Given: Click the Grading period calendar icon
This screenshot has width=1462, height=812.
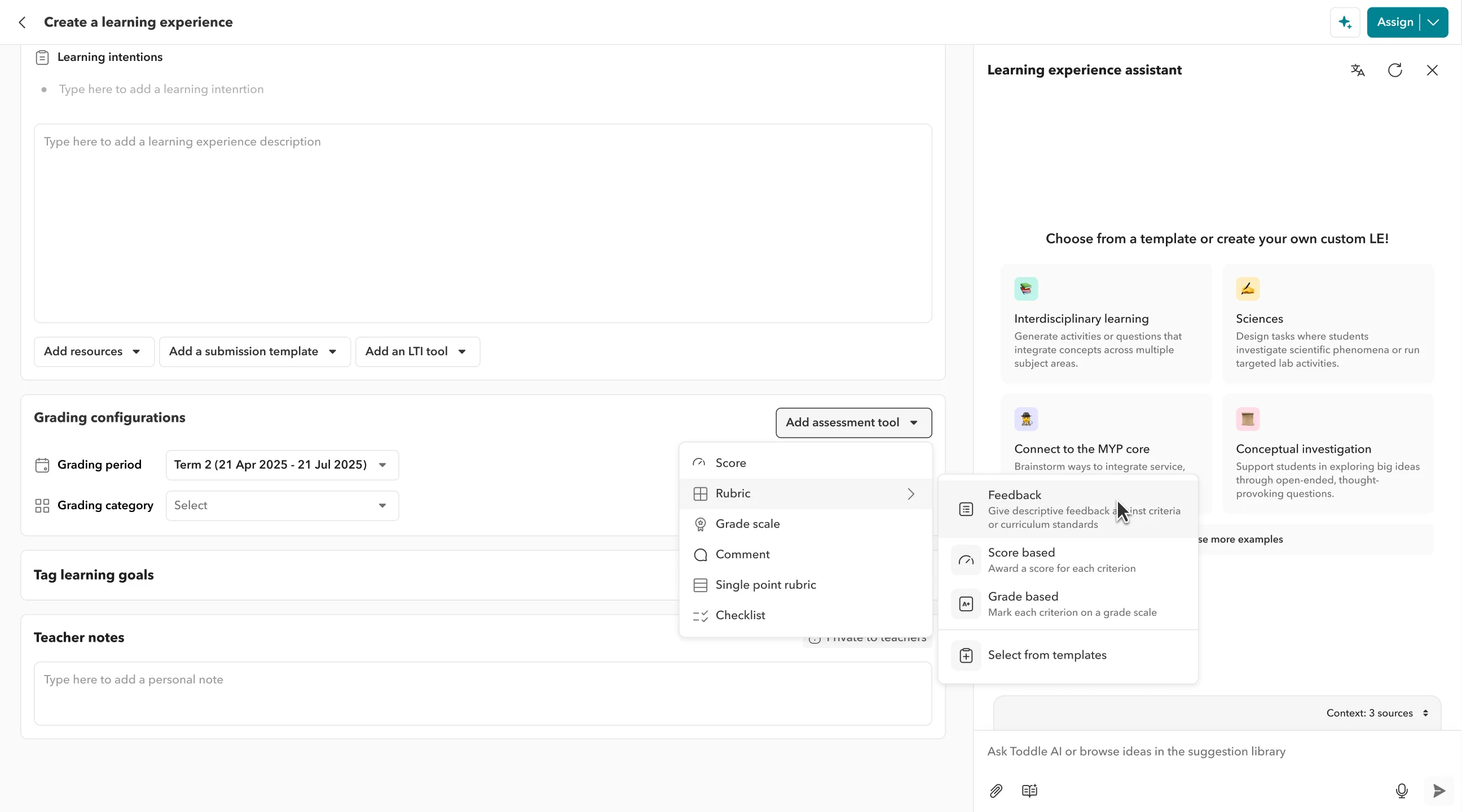Looking at the screenshot, I should point(42,465).
